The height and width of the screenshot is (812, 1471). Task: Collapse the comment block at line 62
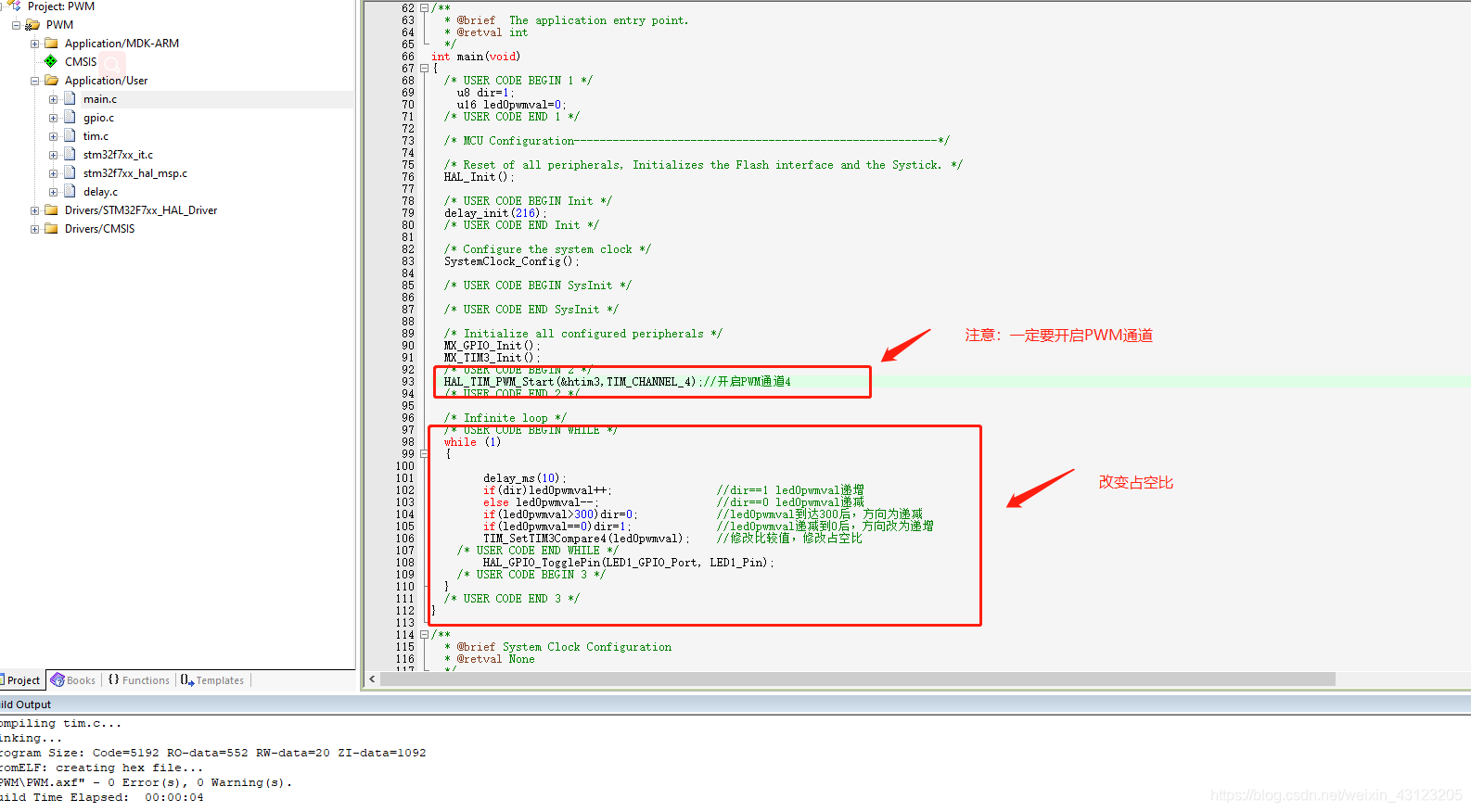424,8
